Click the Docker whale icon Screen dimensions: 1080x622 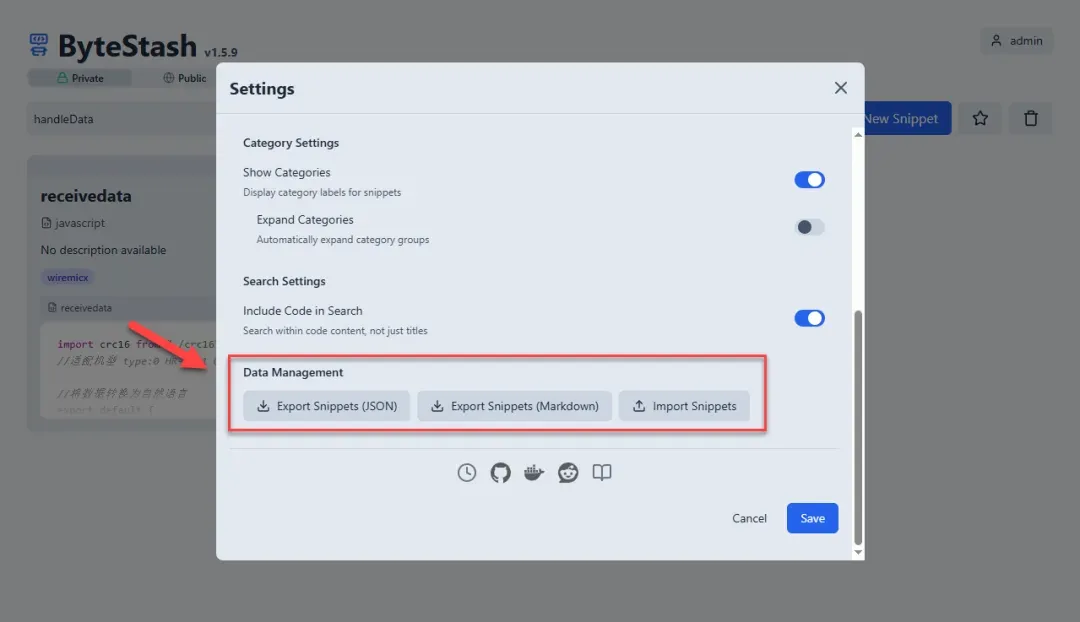coord(534,473)
